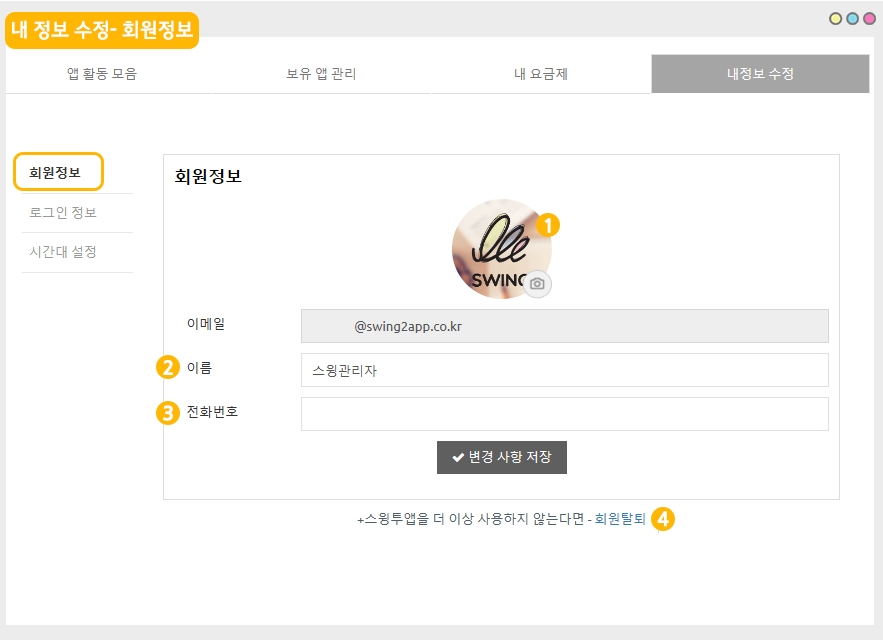Viewport: 883px width, 640px height.
Task: Click the orange number 2 badge beside 이름
Action: pyautogui.click(x=168, y=367)
